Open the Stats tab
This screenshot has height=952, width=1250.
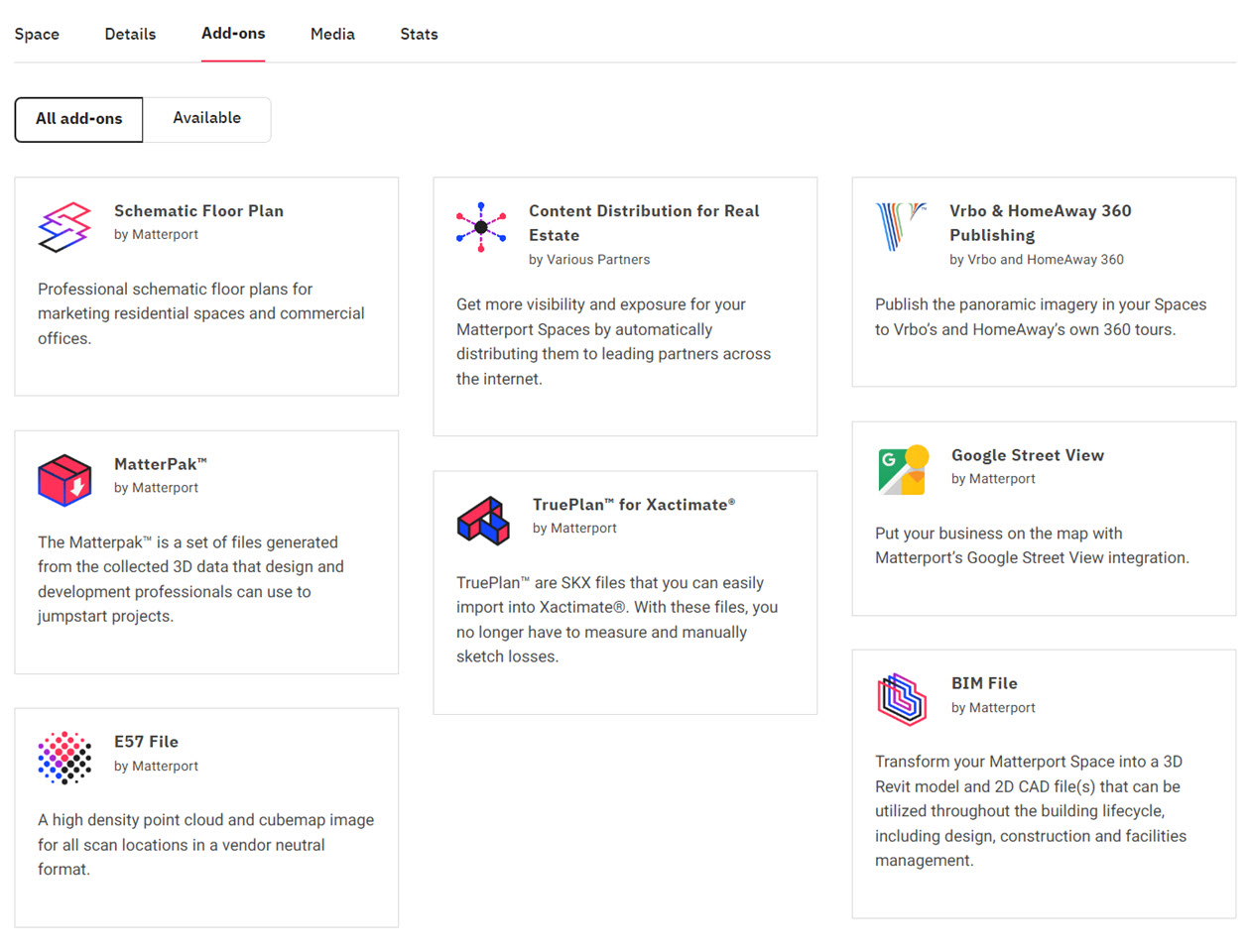(419, 34)
